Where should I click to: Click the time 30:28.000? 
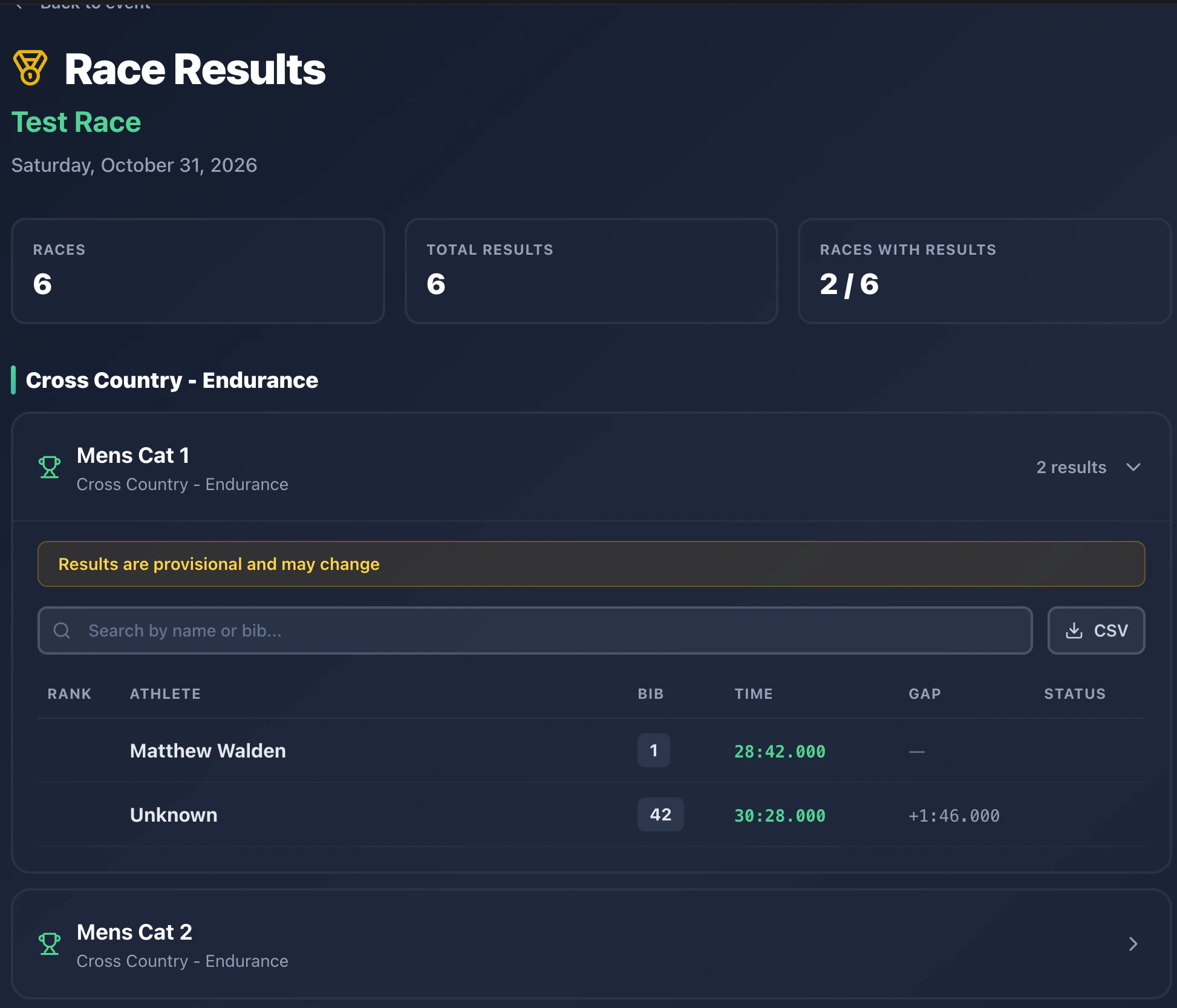(x=780, y=816)
